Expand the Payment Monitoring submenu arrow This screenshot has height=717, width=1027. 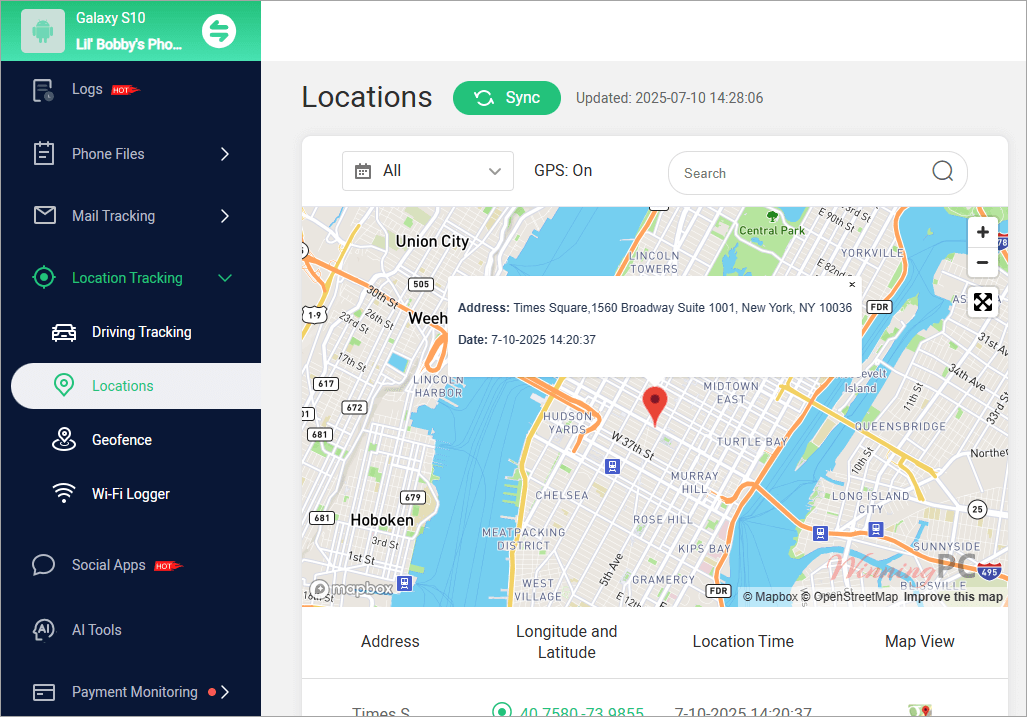(x=225, y=692)
